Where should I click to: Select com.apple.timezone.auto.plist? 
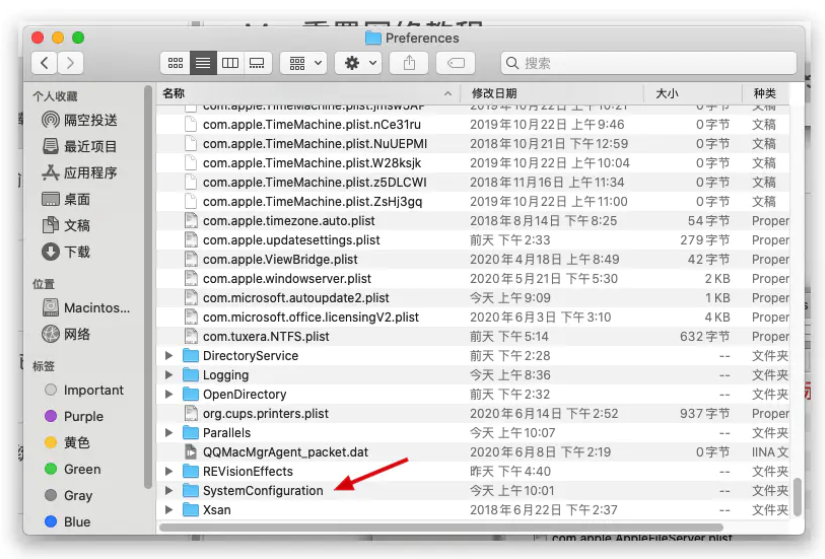tap(473, 221)
